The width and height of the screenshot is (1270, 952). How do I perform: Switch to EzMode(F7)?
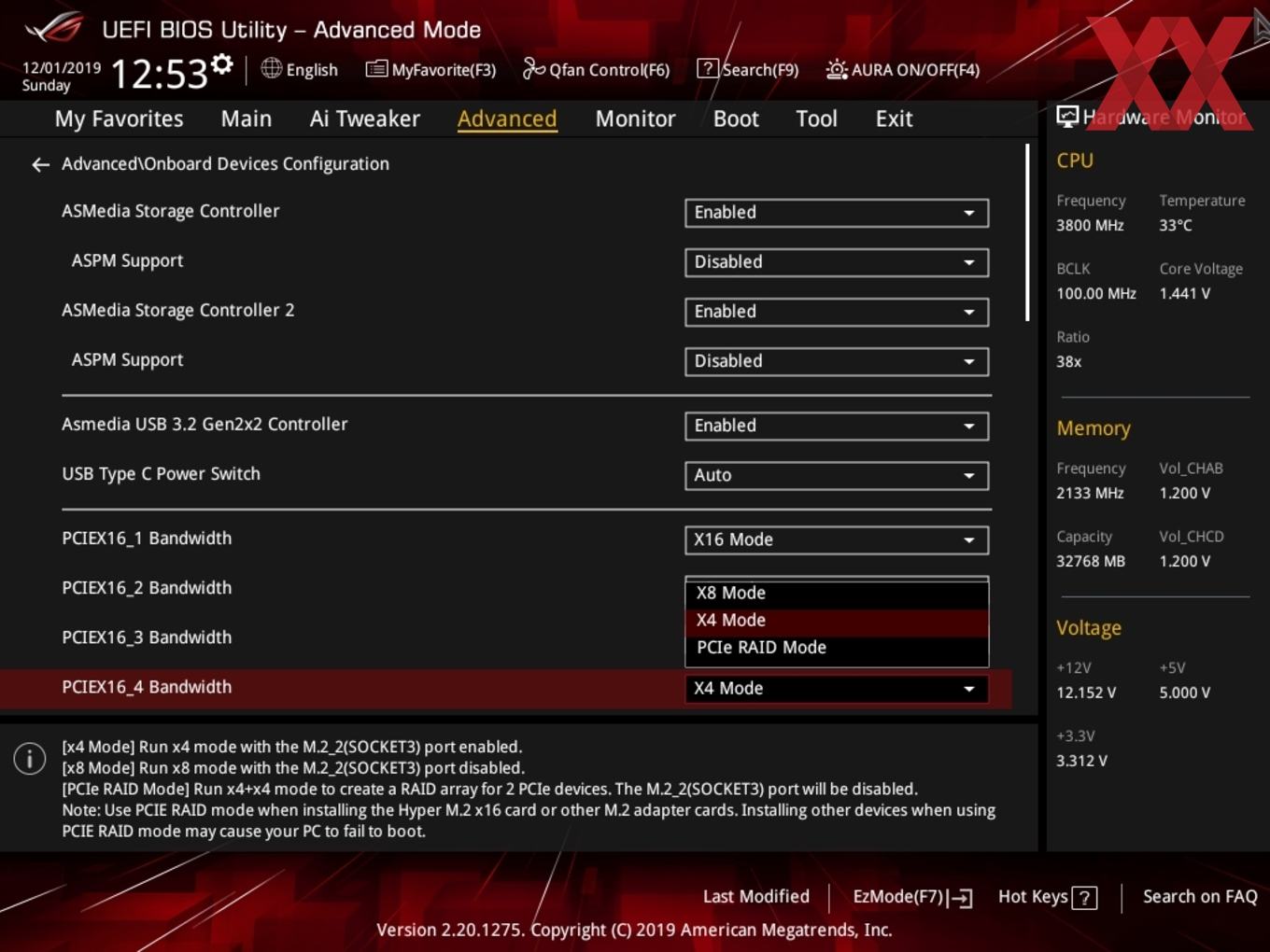pos(912,897)
